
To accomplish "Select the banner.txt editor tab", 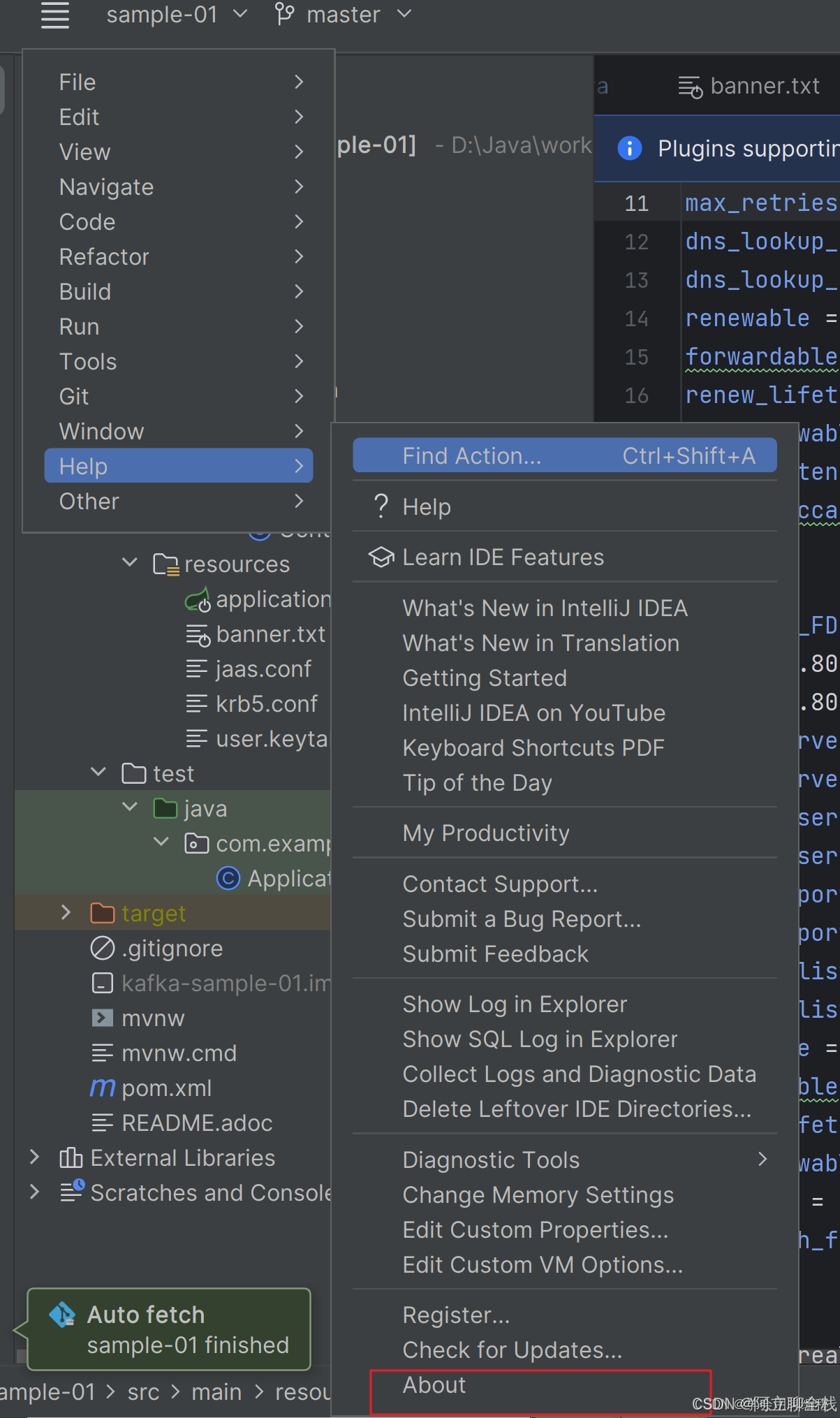I will coord(749,86).
